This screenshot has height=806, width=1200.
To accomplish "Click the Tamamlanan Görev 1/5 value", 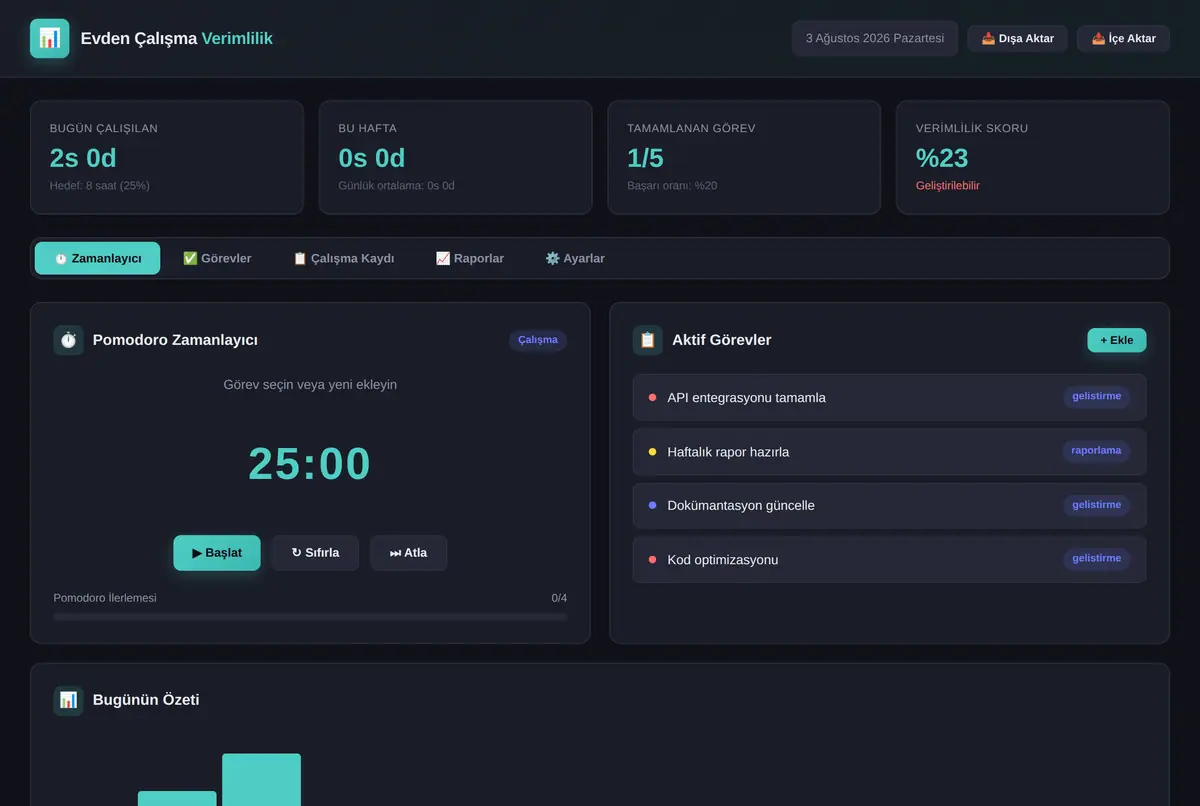I will (x=645, y=158).
